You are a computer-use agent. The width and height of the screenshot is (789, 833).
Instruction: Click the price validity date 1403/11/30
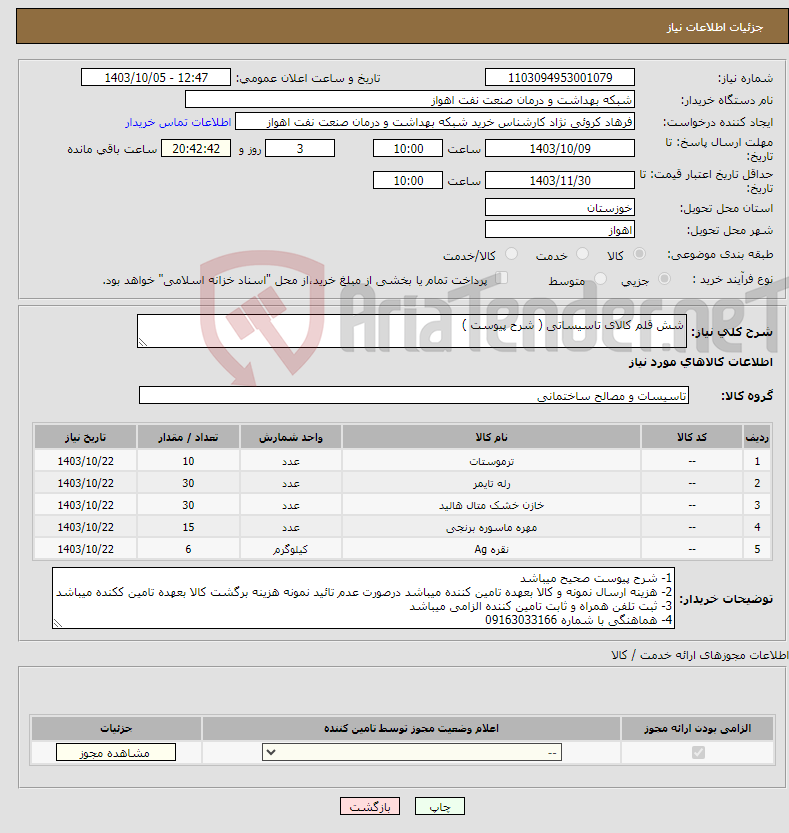pyautogui.click(x=559, y=181)
